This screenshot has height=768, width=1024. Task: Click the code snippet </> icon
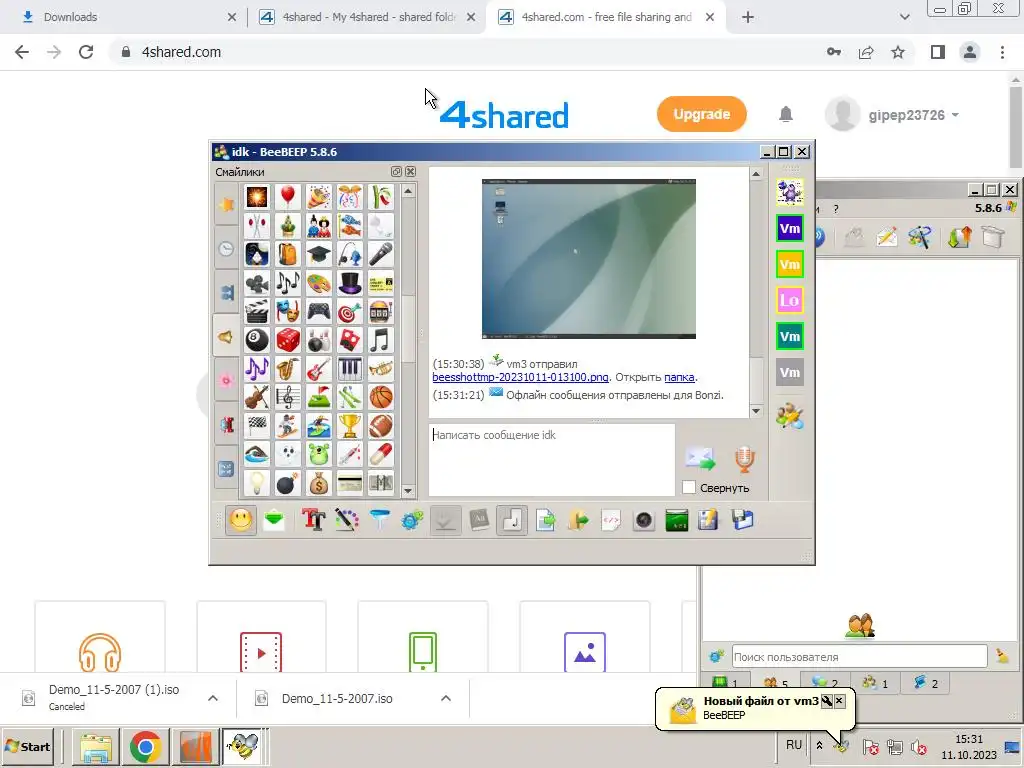(x=611, y=520)
